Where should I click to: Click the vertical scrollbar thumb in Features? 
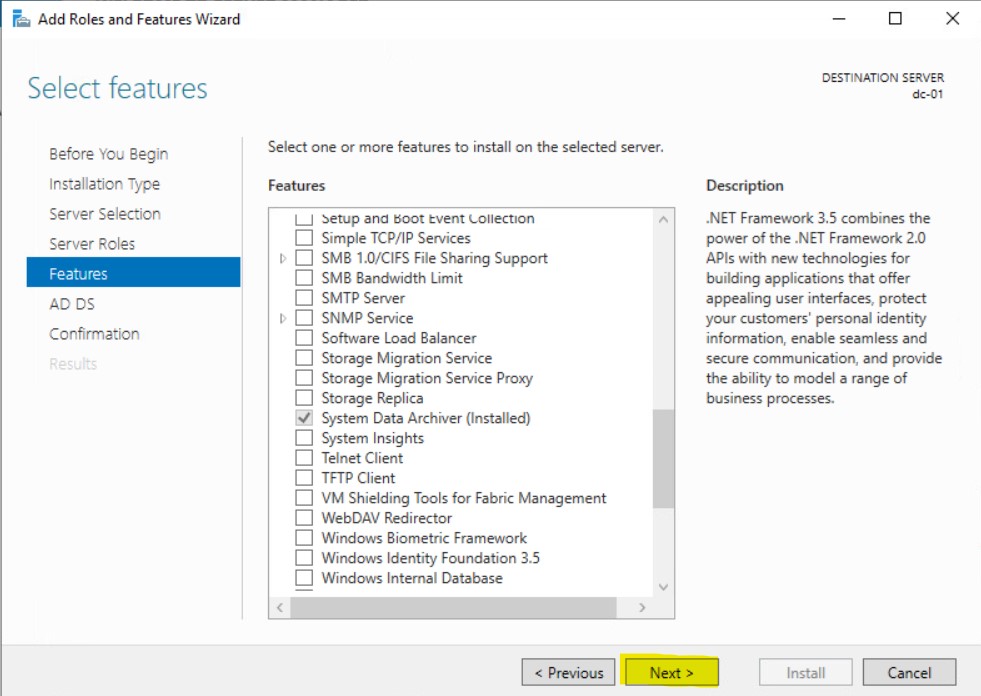[663, 458]
